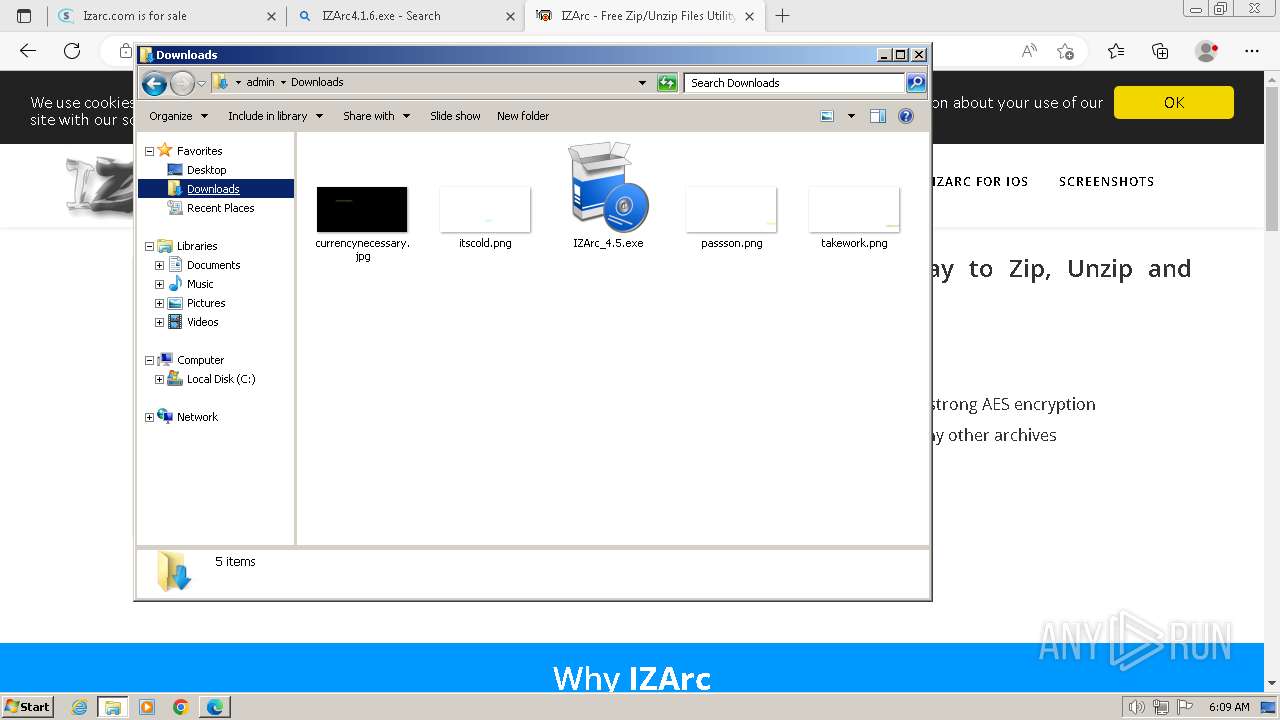Image resolution: width=1280 pixels, height=720 pixels.
Task: Expand the Network node
Action: point(149,417)
